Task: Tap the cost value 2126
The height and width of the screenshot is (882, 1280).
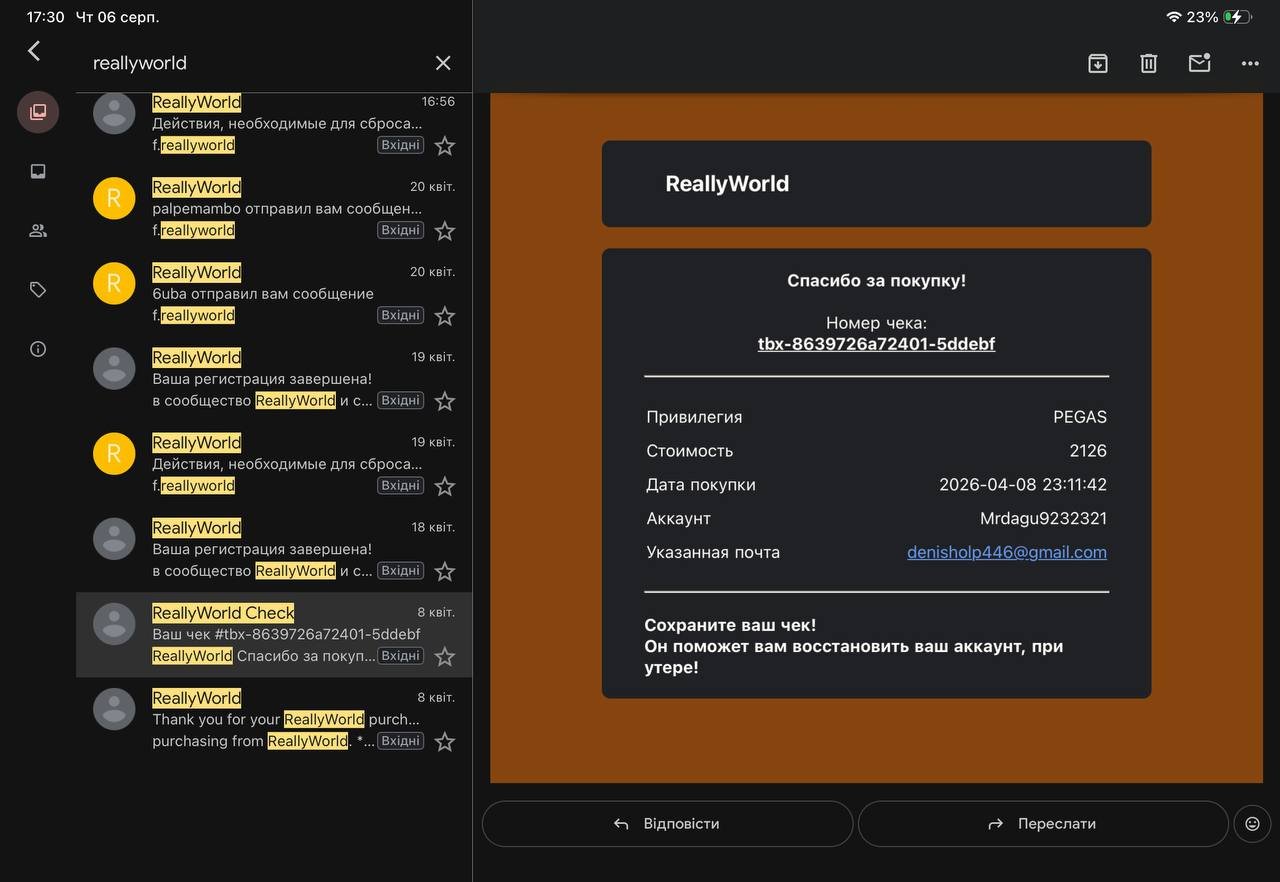Action: pyautogui.click(x=1088, y=451)
